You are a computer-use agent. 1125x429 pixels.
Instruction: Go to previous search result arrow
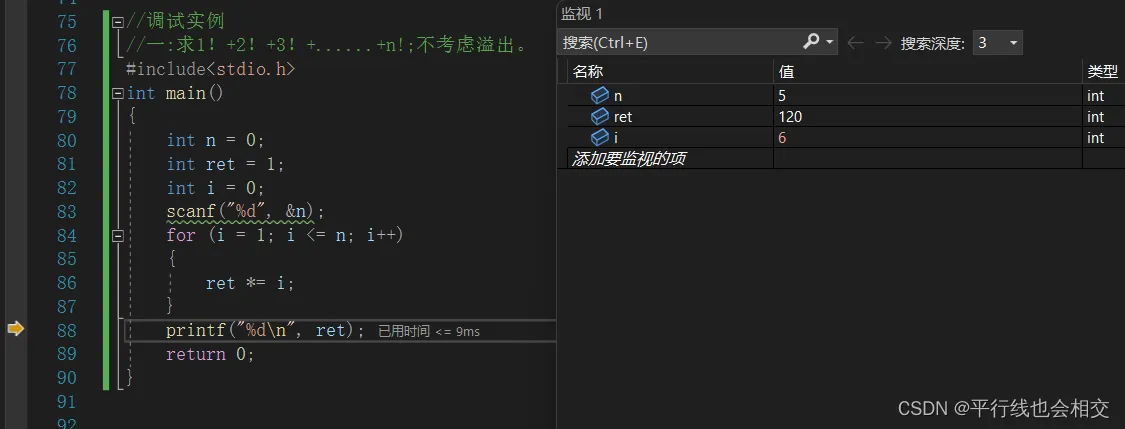855,43
